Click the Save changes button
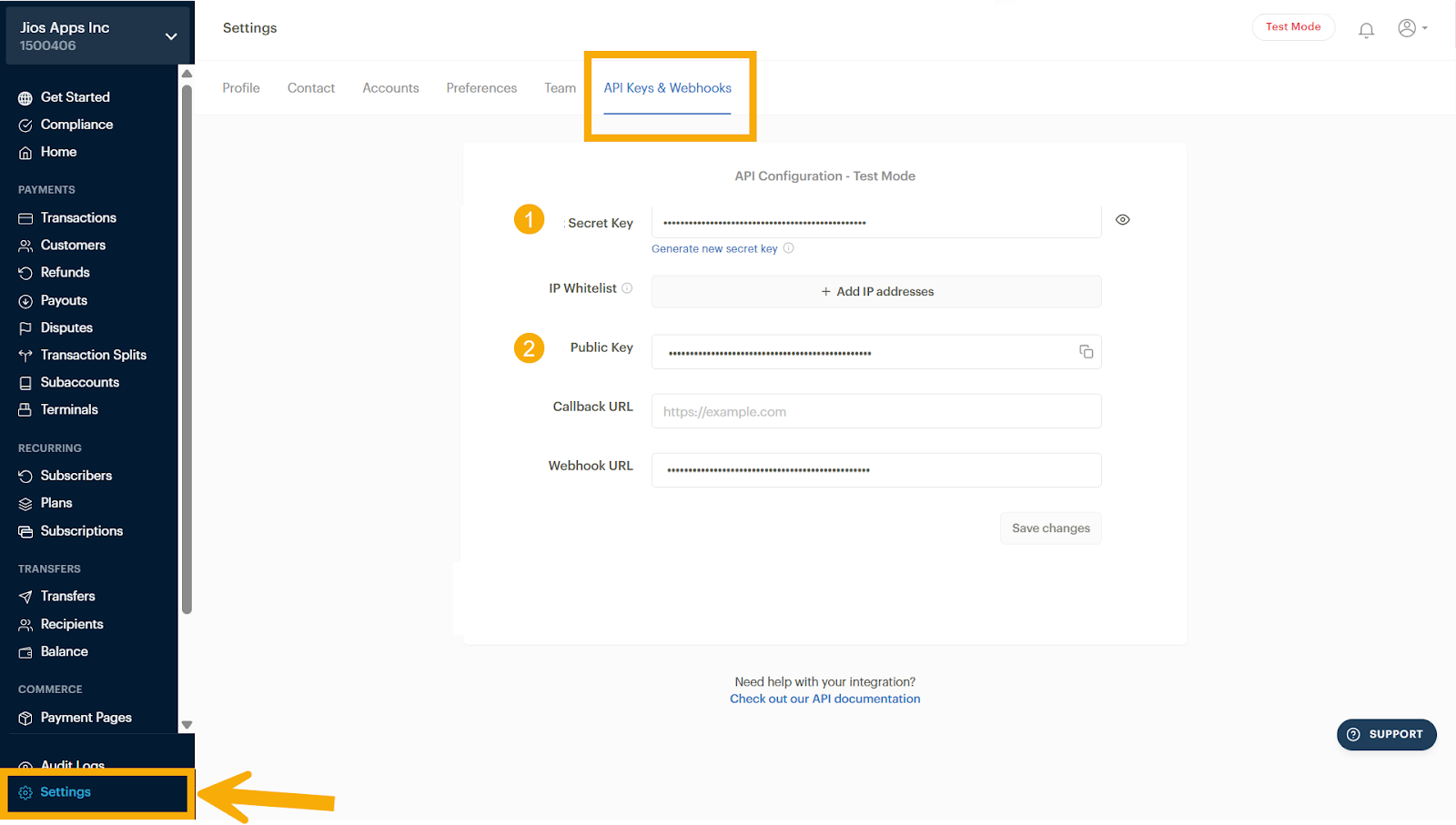The width and height of the screenshot is (1456, 825). click(x=1051, y=528)
